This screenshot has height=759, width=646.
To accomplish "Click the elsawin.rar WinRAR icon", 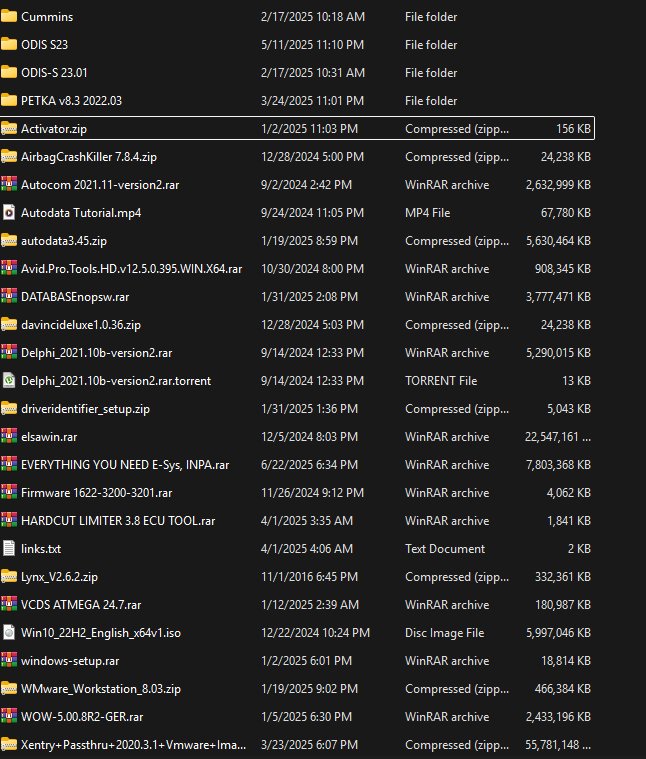I will pyautogui.click(x=9, y=437).
